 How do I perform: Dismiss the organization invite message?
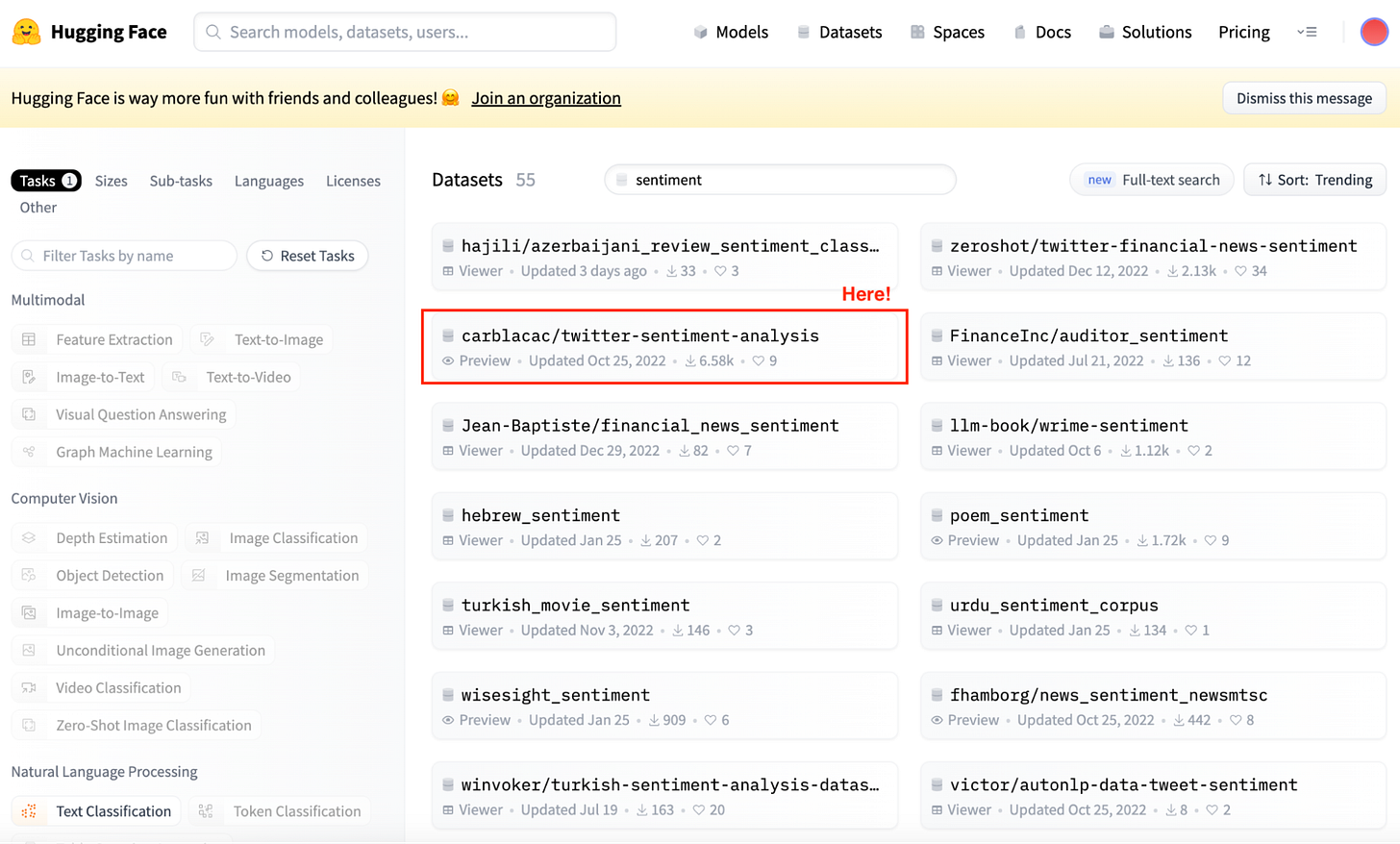tap(1304, 97)
